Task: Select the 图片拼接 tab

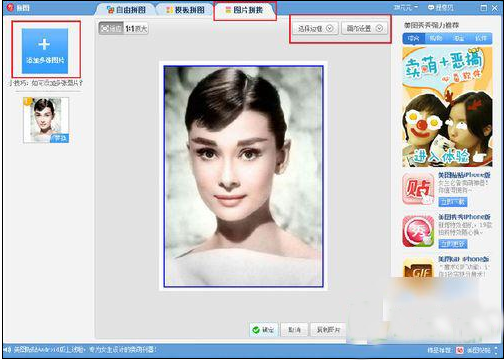Action: pos(245,10)
